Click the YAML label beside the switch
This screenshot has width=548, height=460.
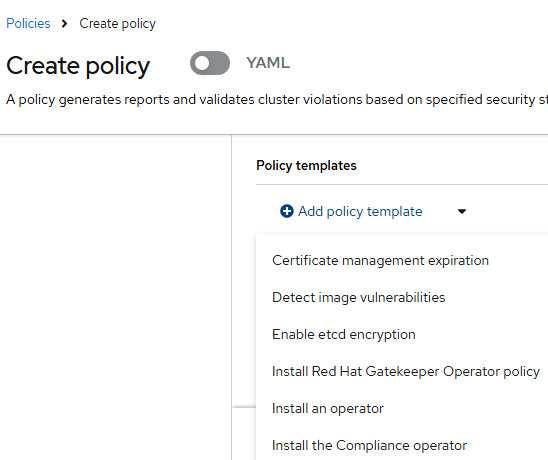click(268, 63)
